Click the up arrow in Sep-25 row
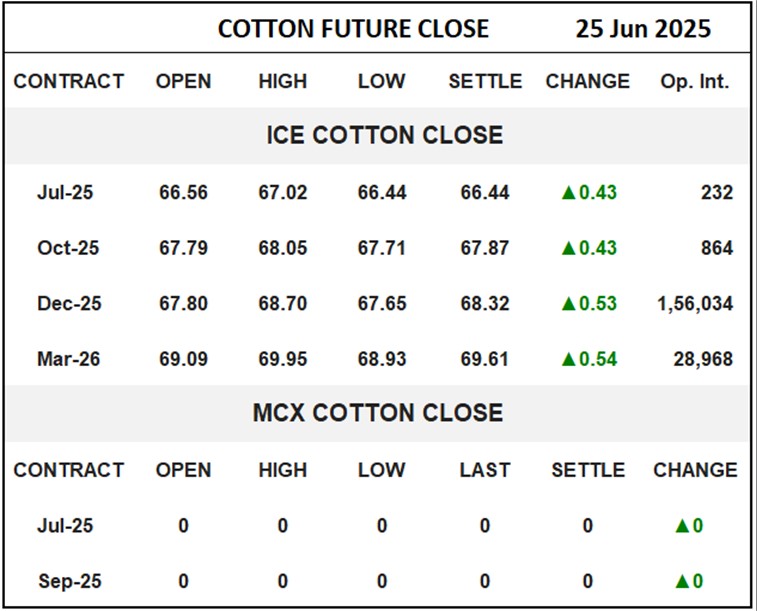757x611 pixels. pyautogui.click(x=683, y=581)
